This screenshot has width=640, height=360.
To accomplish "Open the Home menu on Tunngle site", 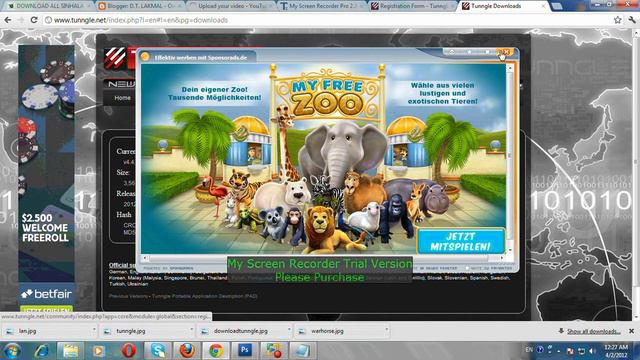I will [x=122, y=98].
